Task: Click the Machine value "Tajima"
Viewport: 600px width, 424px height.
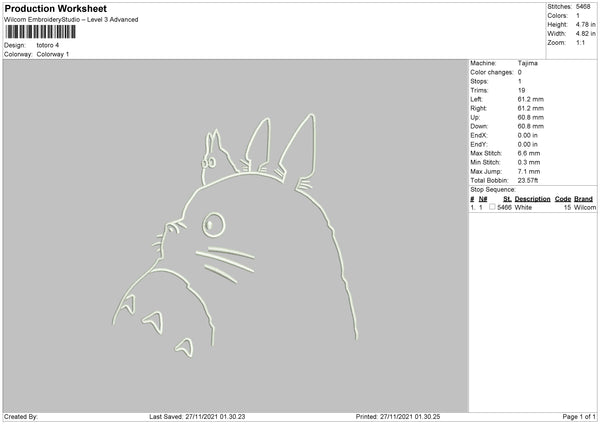Action: click(528, 63)
